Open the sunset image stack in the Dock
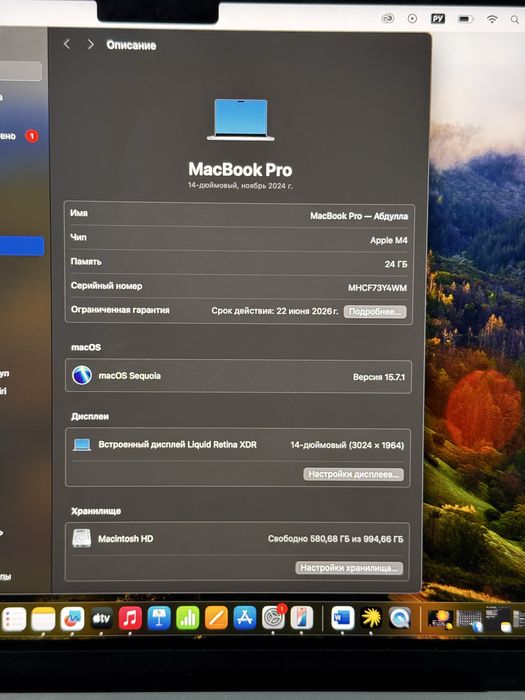Image resolution: width=525 pixels, height=700 pixels. 441,619
